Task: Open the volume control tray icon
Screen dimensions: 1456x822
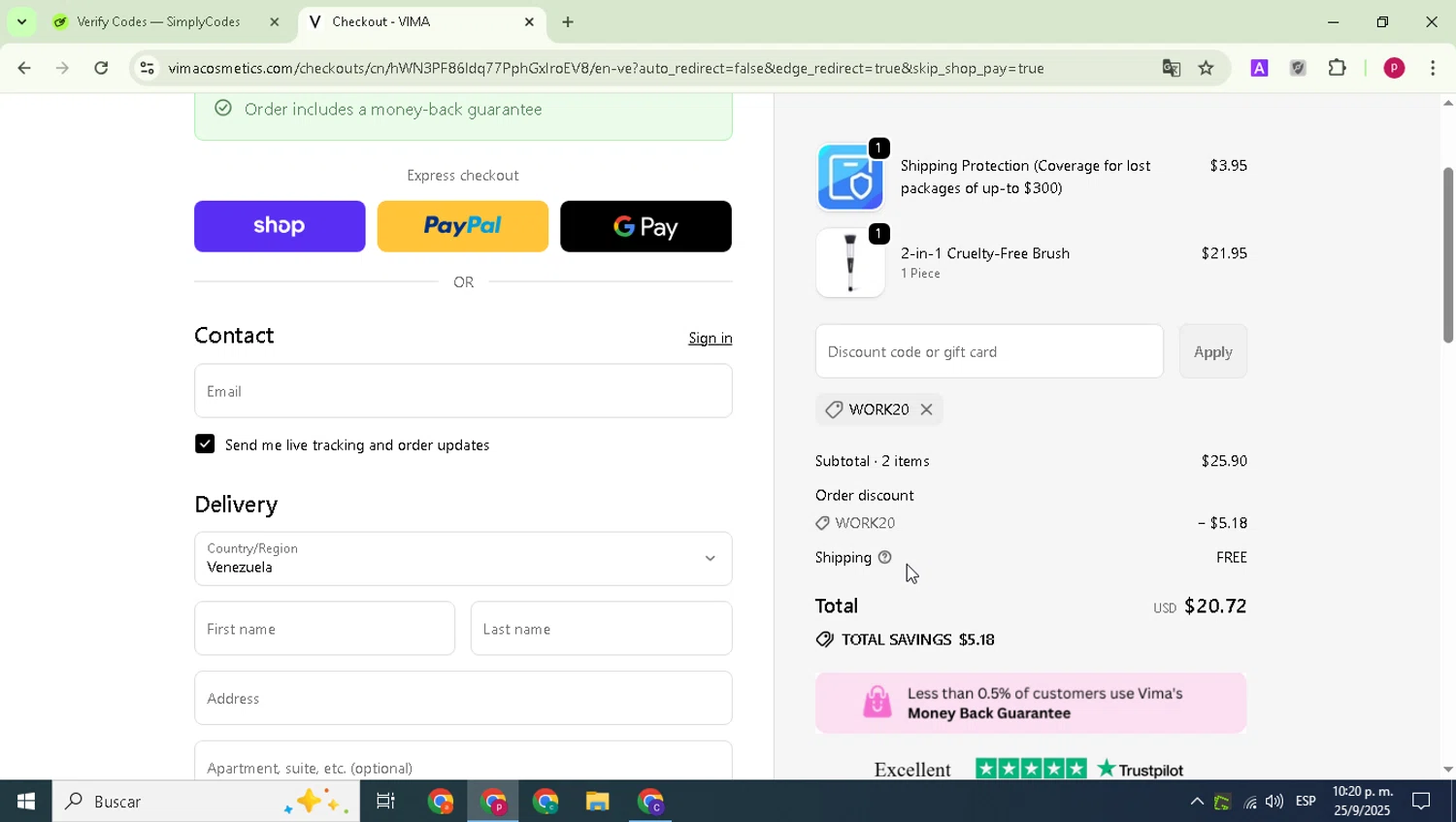Action: click(1274, 802)
